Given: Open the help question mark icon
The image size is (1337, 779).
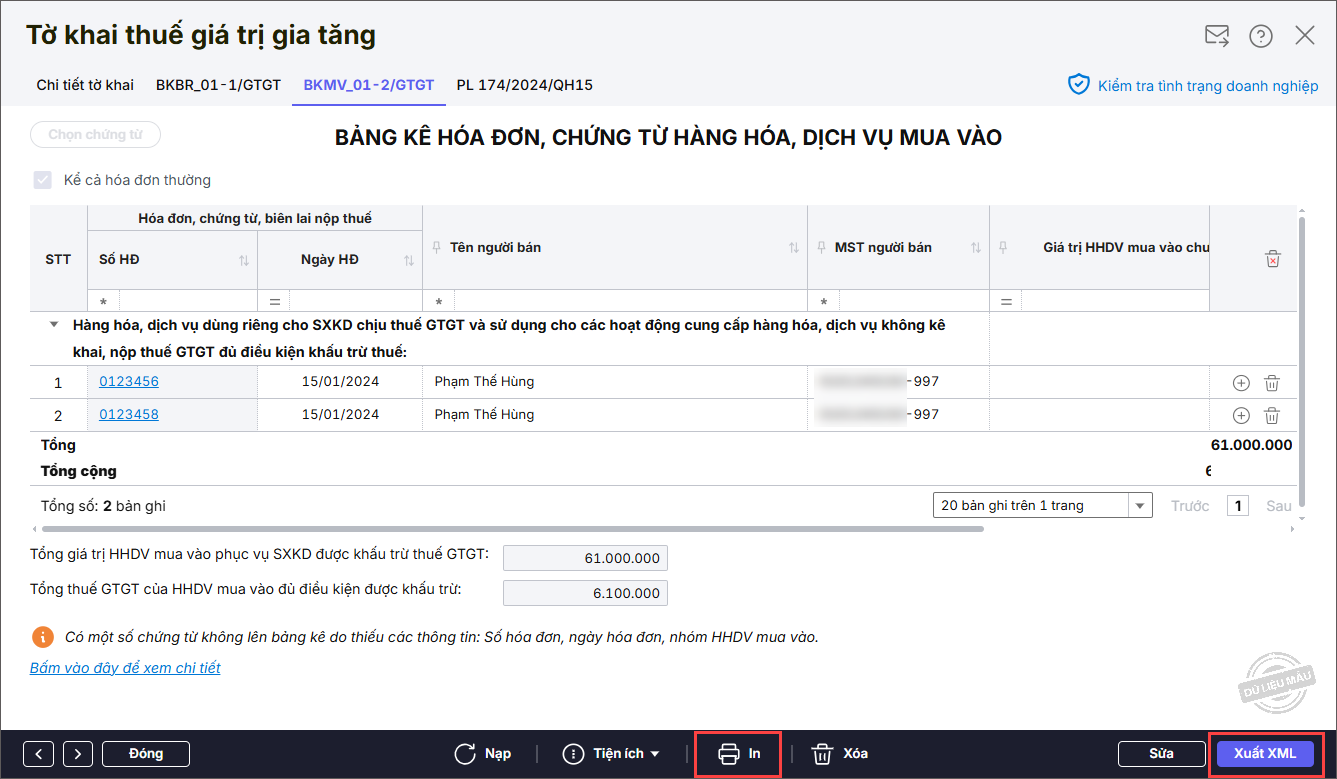Looking at the screenshot, I should coord(1261,36).
